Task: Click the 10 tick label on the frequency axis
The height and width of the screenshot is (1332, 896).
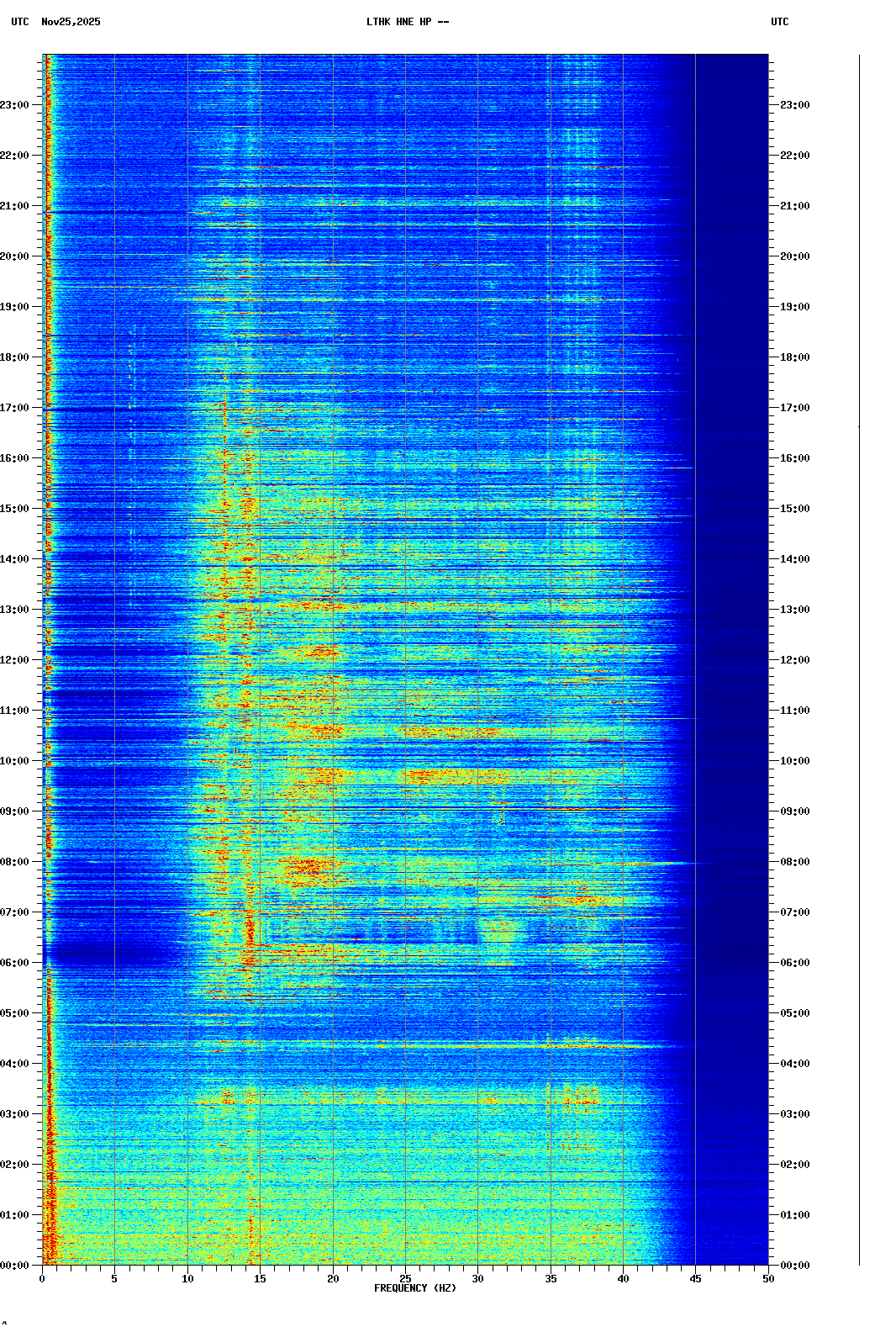Action: pyautogui.click(x=187, y=1279)
